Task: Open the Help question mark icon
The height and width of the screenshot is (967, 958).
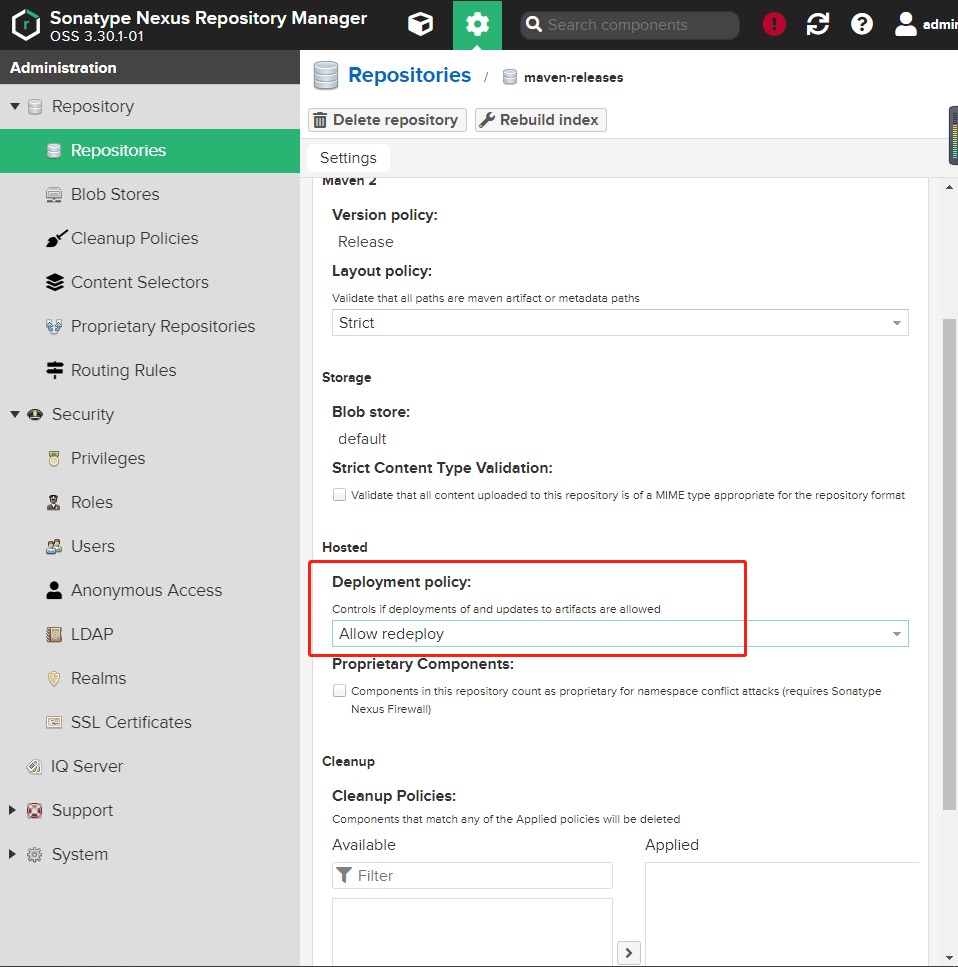Action: click(861, 25)
